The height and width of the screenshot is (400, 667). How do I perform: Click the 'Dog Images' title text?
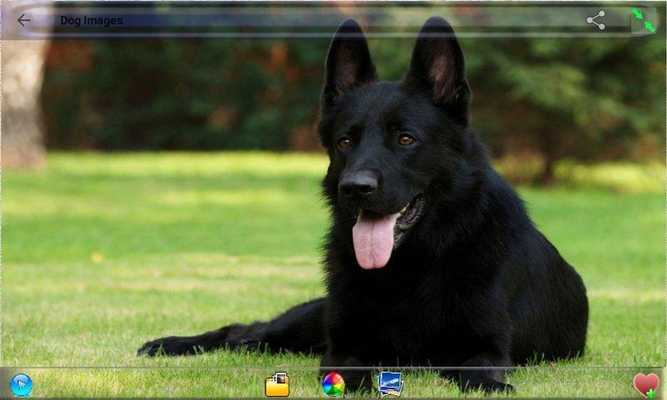(91, 20)
